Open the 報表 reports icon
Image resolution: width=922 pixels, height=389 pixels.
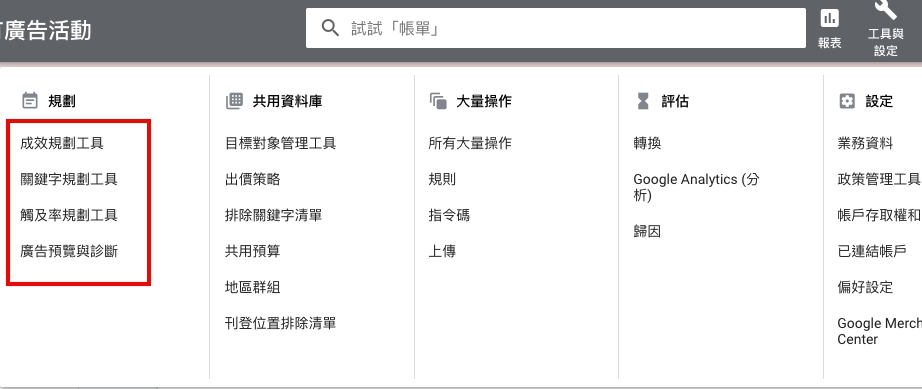tap(830, 19)
